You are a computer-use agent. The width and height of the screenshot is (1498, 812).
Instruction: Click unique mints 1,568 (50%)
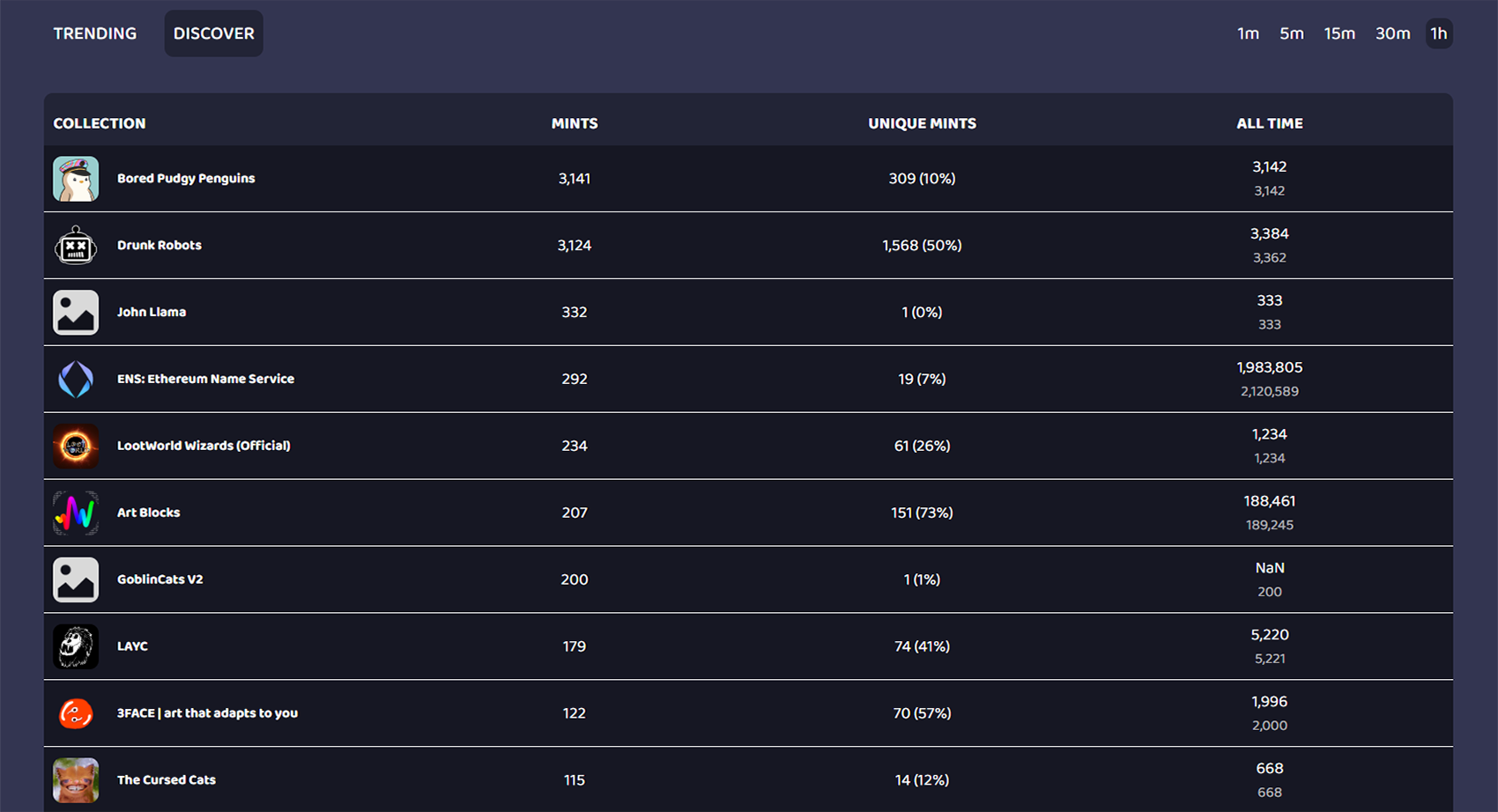tap(923, 246)
